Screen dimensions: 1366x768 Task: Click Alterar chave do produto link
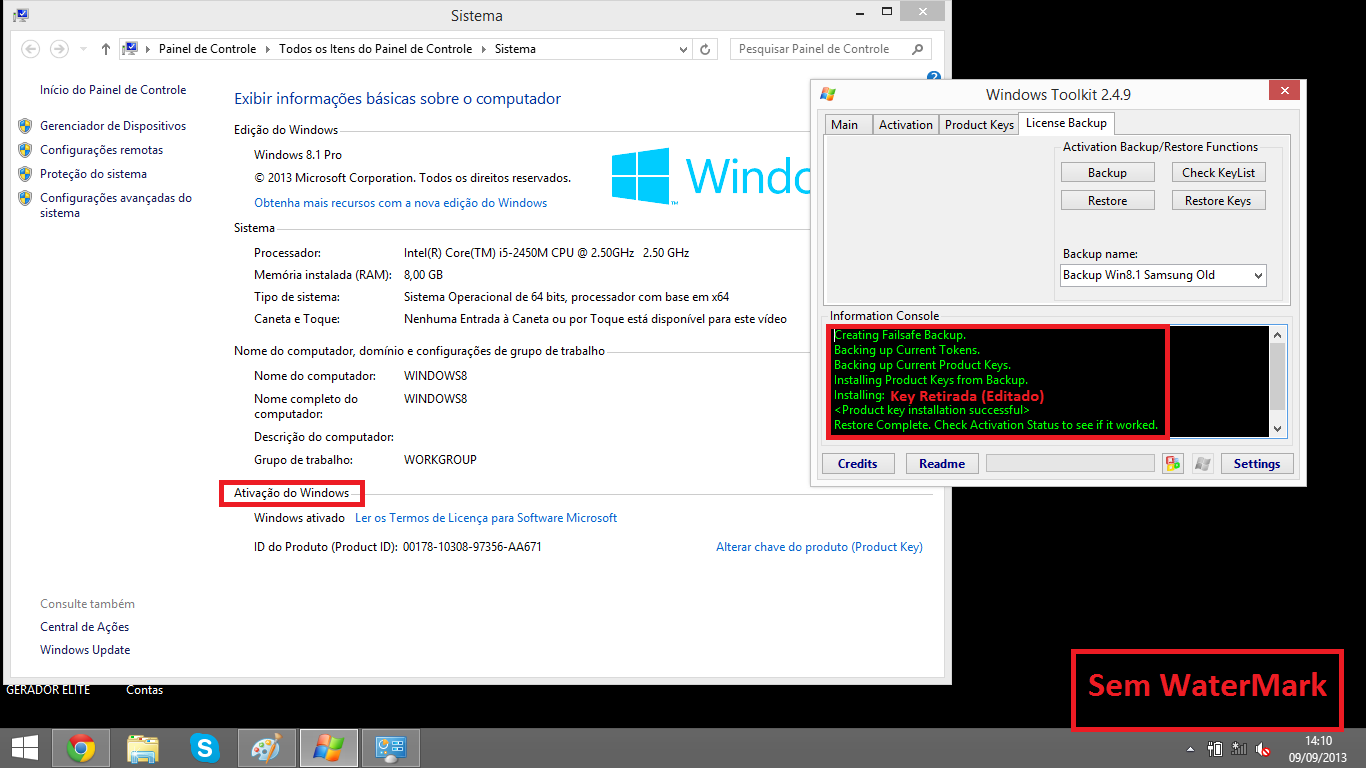pos(819,546)
